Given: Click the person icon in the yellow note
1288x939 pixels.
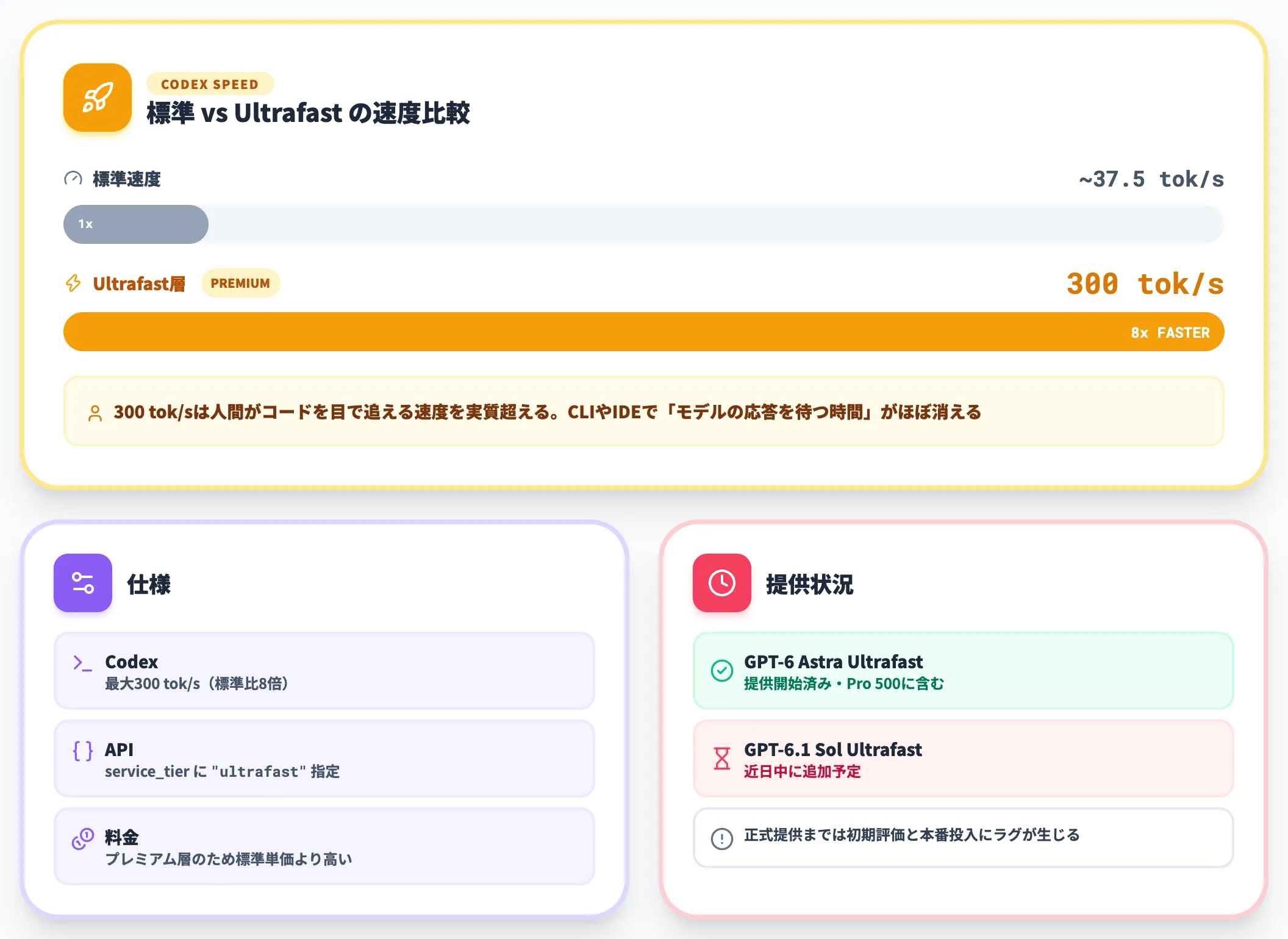Looking at the screenshot, I should click(95, 413).
